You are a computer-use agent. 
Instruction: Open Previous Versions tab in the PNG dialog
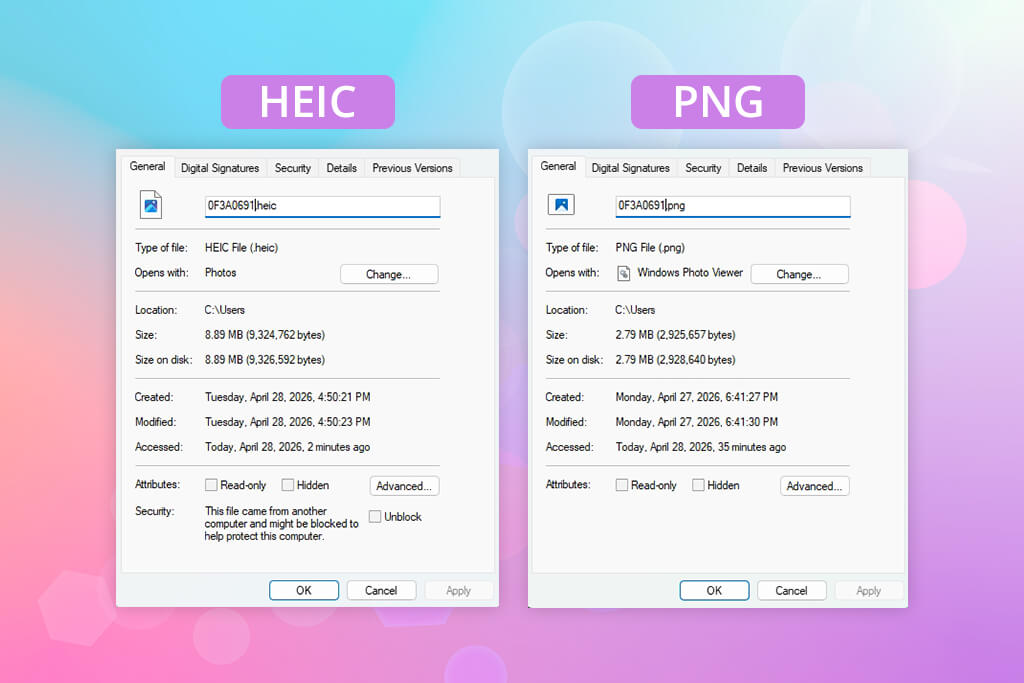click(823, 168)
